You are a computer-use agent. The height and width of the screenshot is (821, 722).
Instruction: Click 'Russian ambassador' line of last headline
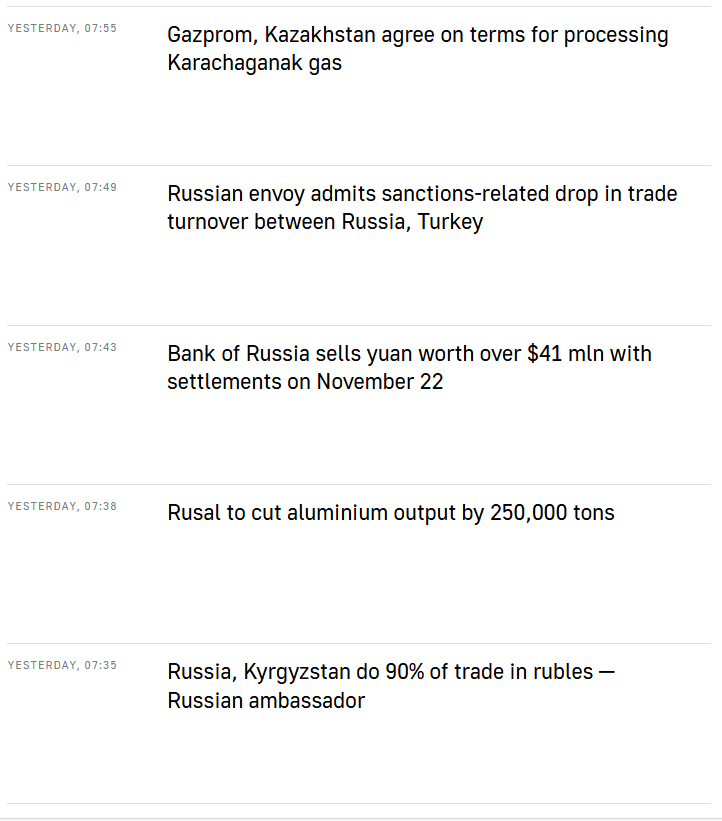[x=266, y=701]
